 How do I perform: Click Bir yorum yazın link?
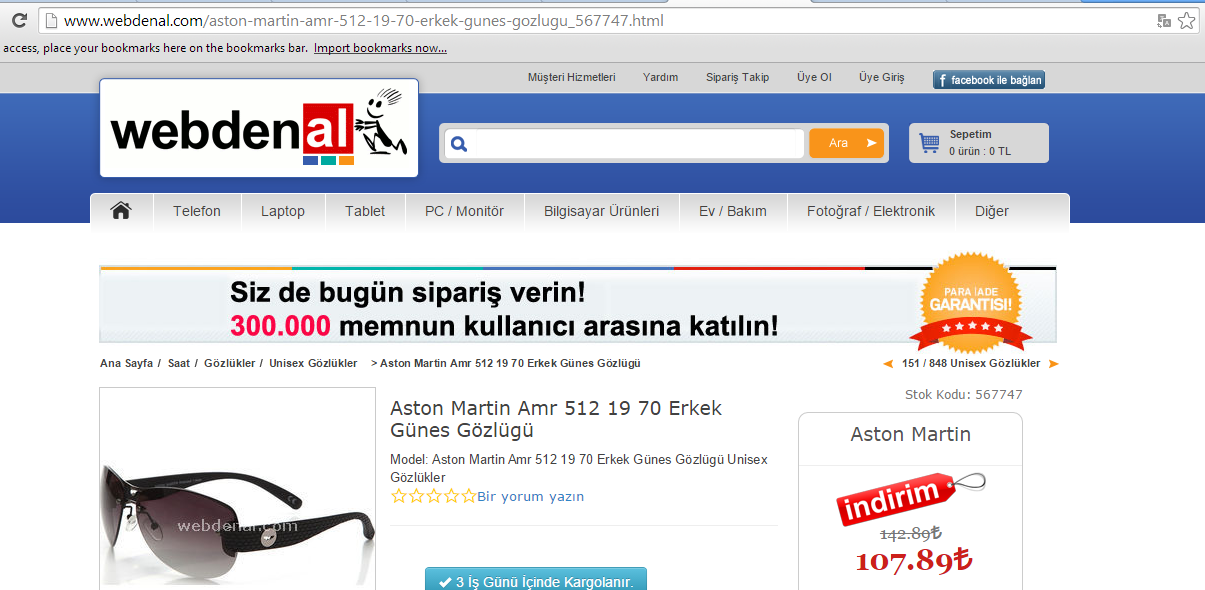(530, 496)
